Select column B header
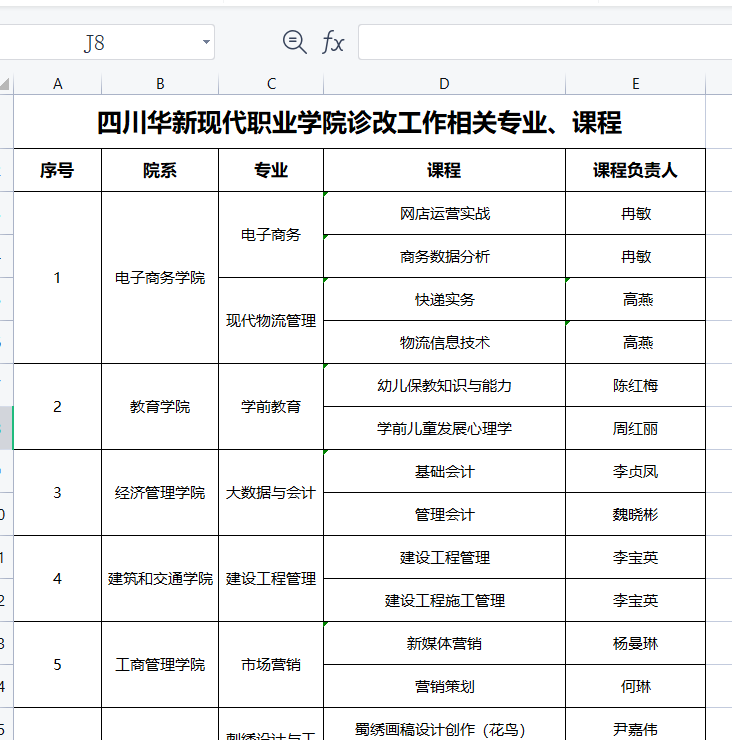732x740 pixels. 160,84
